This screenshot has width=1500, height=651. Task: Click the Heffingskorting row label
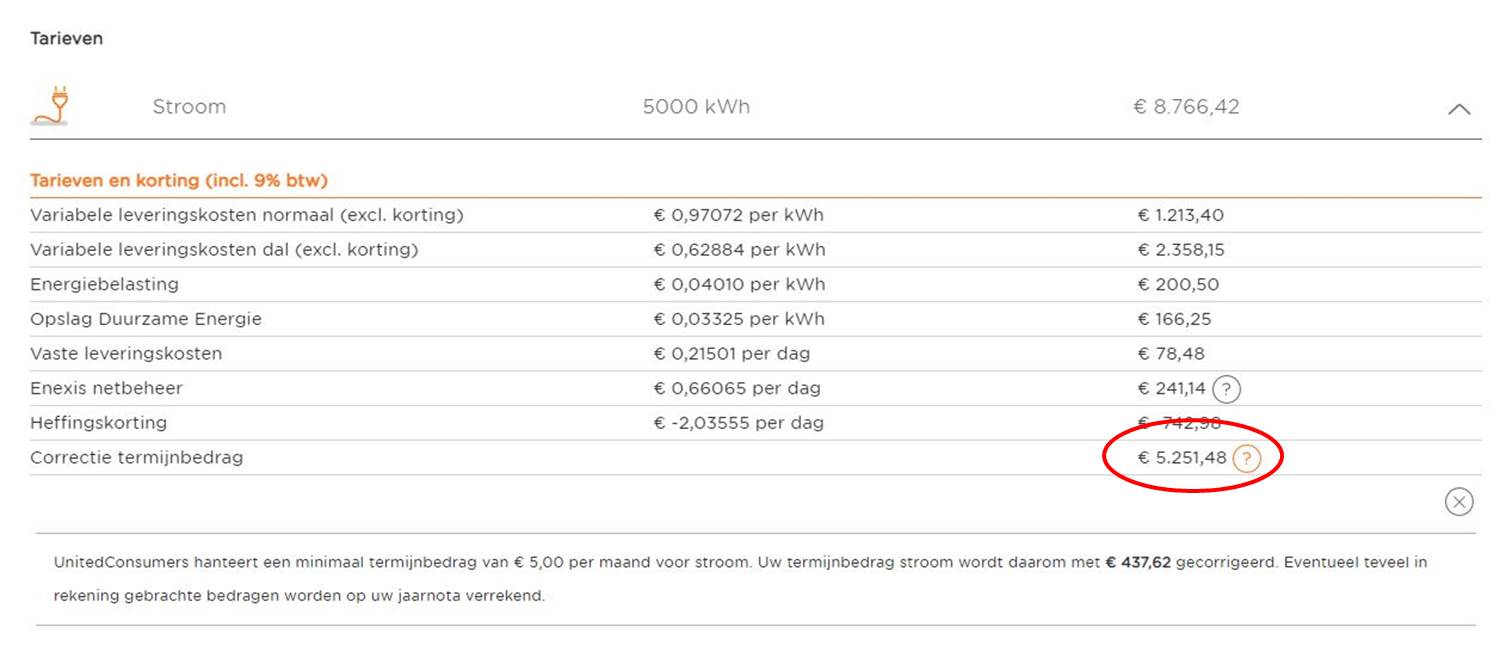click(98, 423)
